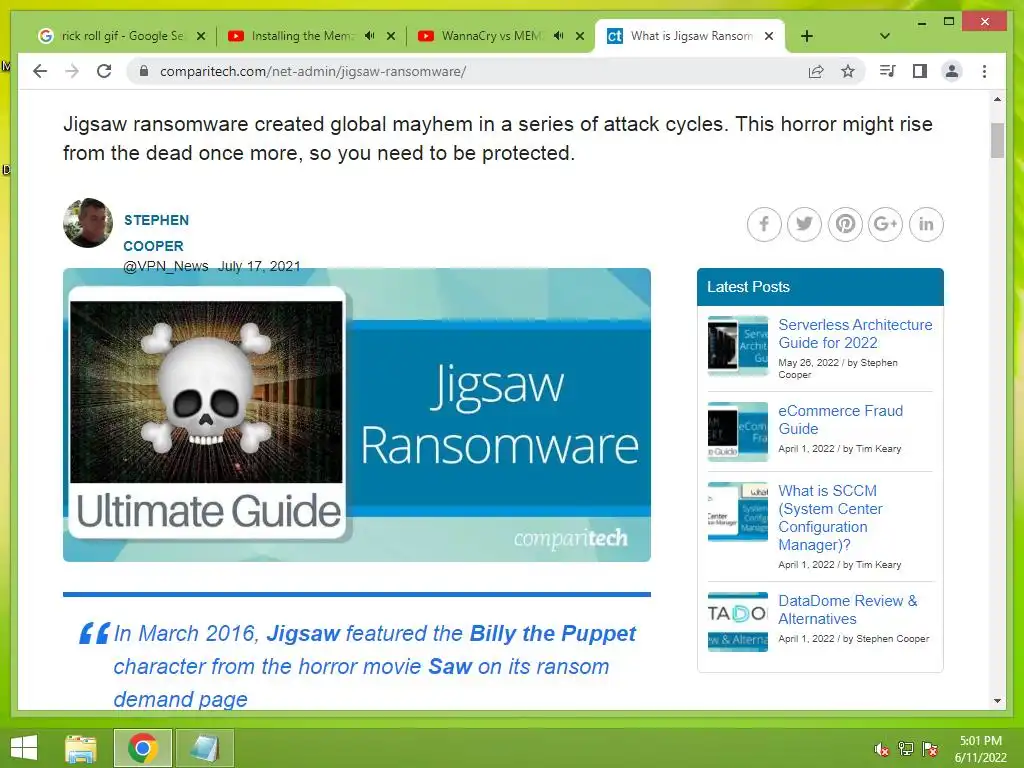Close the Installing the Memz tab
Image resolution: width=1024 pixels, height=768 pixels.
click(391, 36)
